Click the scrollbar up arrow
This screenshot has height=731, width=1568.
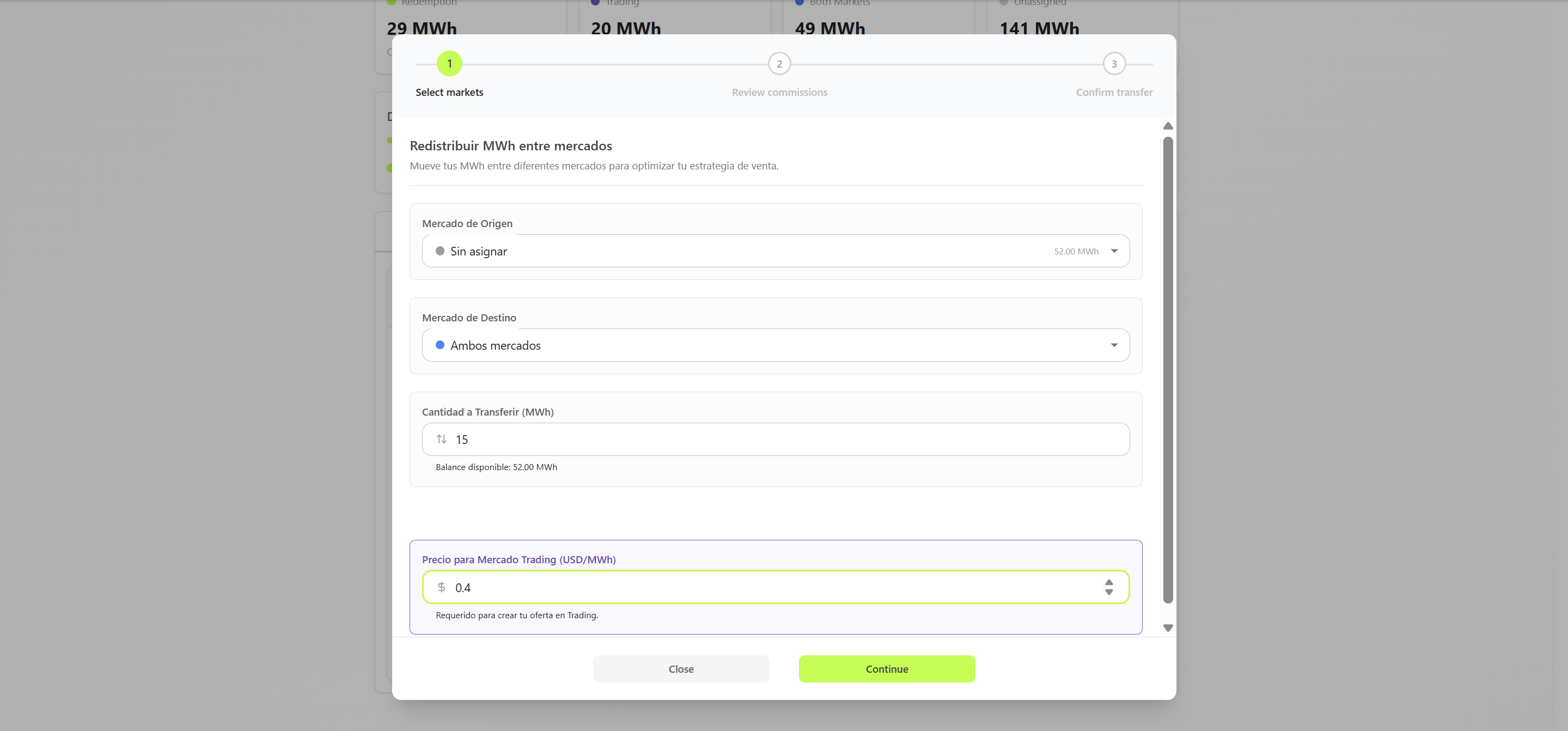(1168, 126)
